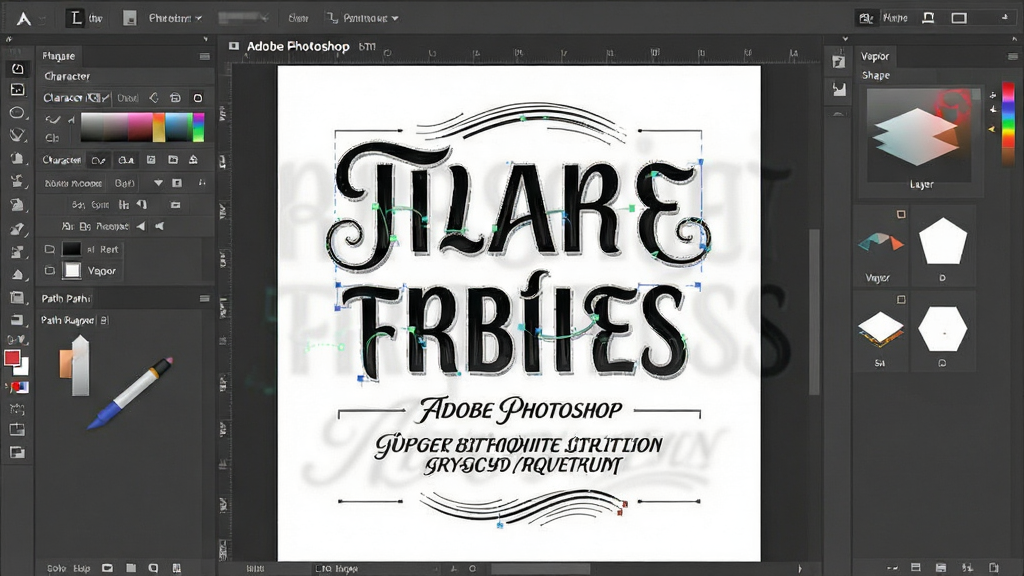Click the Flagare panel tab
This screenshot has height=576, width=1024.
[58, 56]
